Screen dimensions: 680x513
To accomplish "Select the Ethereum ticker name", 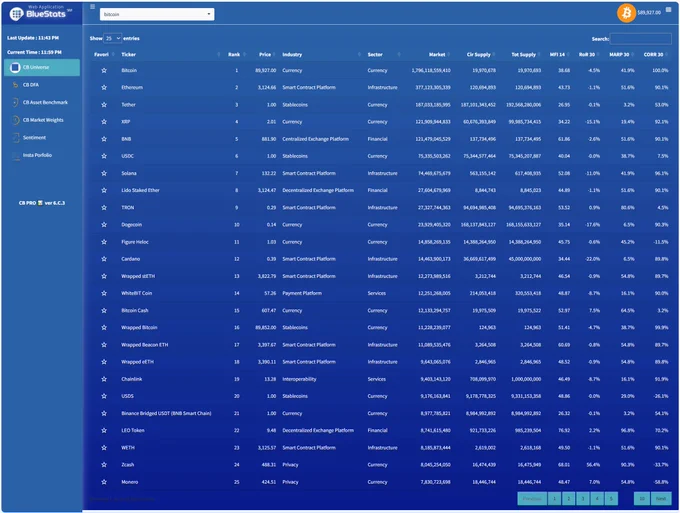I will point(132,88).
